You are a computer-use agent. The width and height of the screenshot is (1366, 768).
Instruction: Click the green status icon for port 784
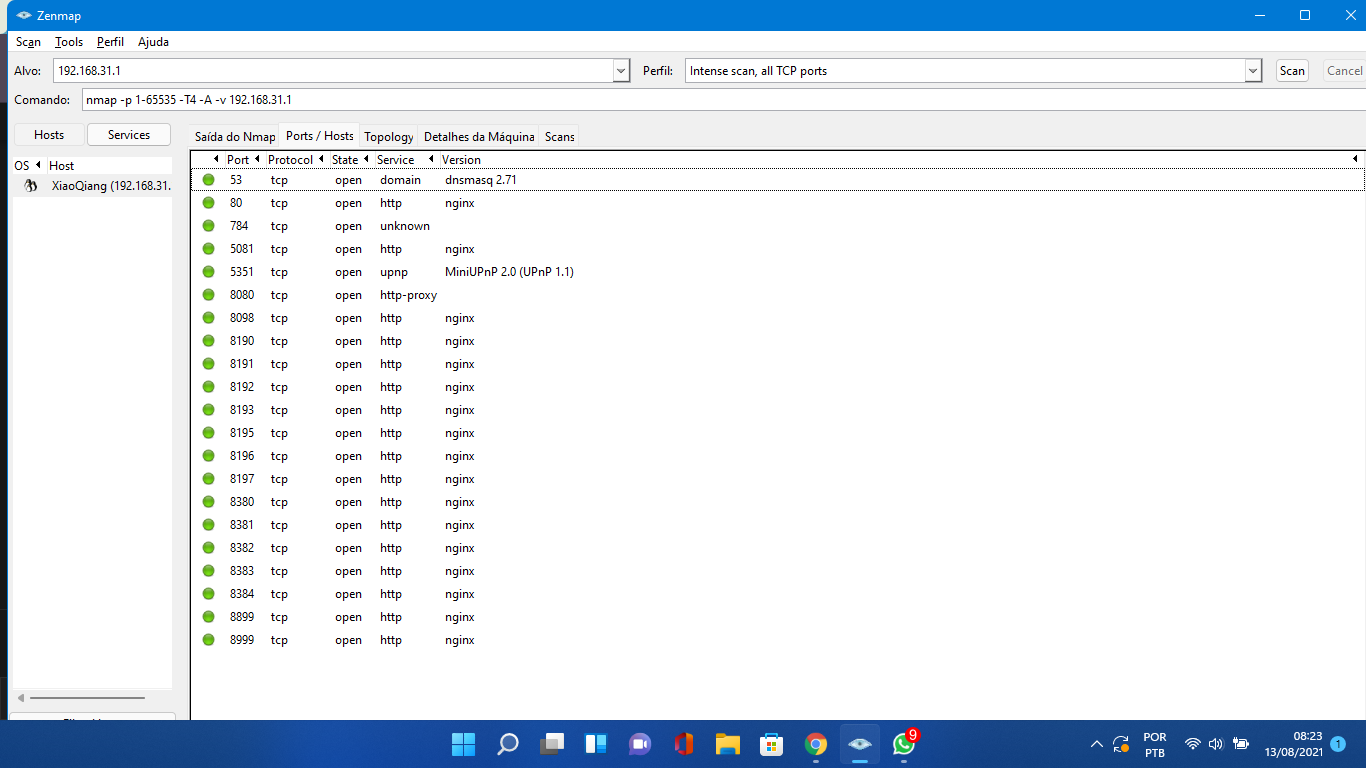pyautogui.click(x=208, y=226)
